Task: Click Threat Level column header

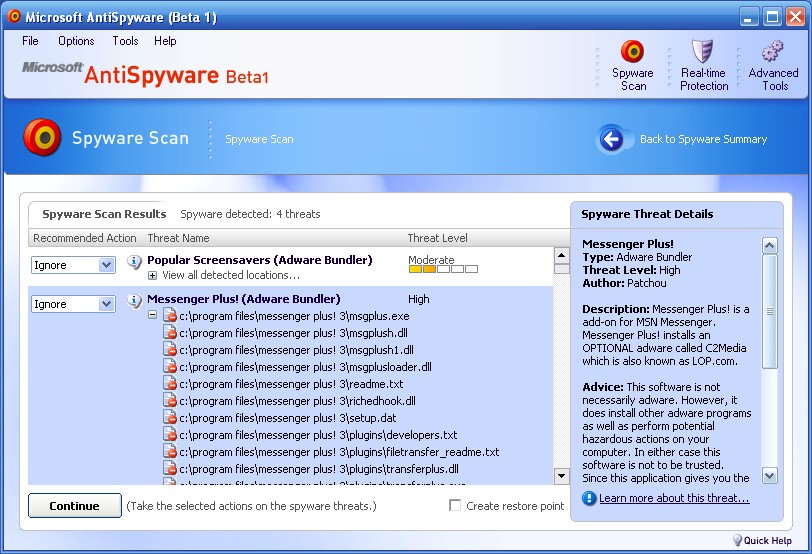Action: coord(438,238)
